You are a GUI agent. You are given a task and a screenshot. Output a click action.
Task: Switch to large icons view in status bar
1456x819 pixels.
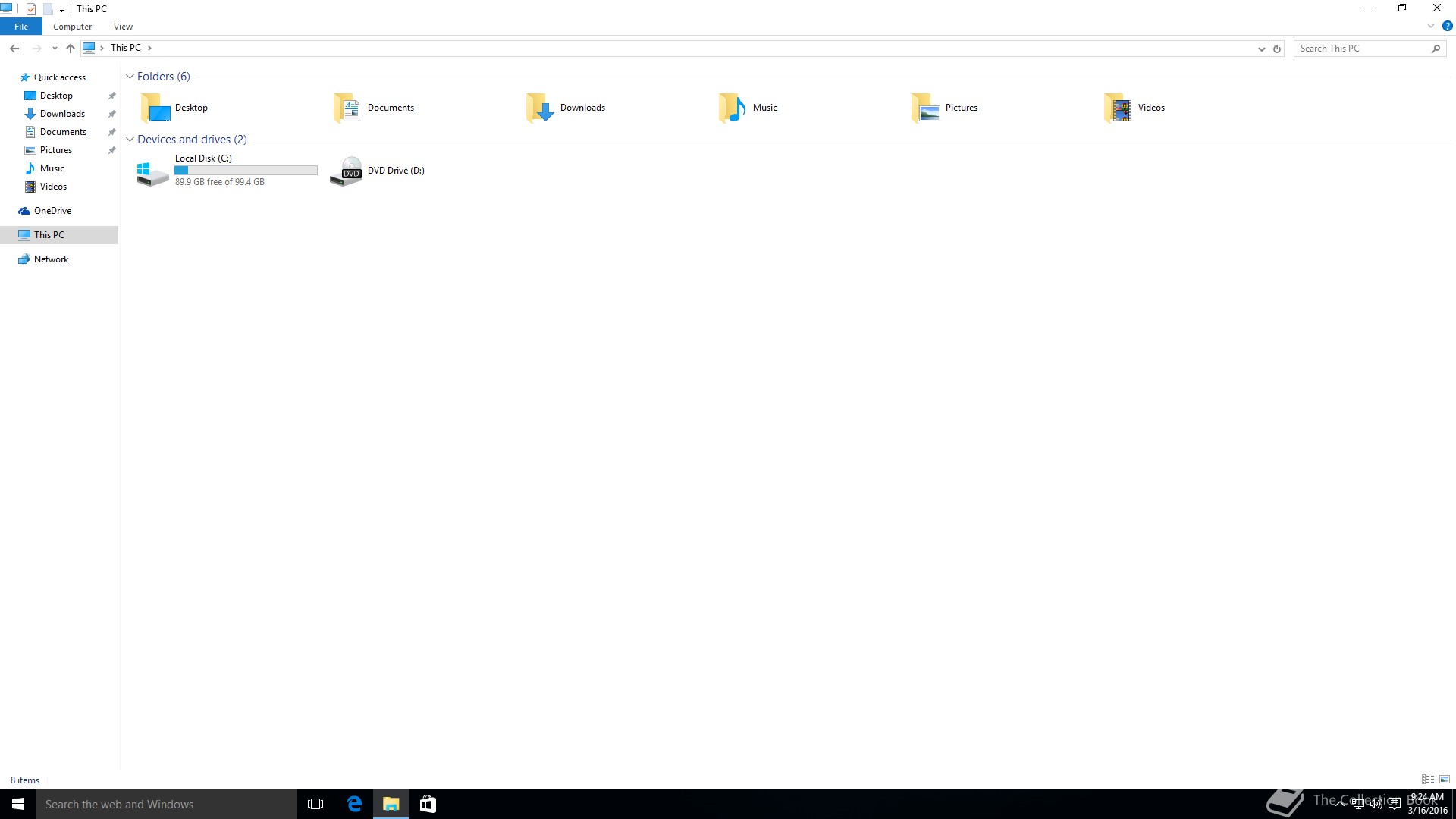point(1445,780)
